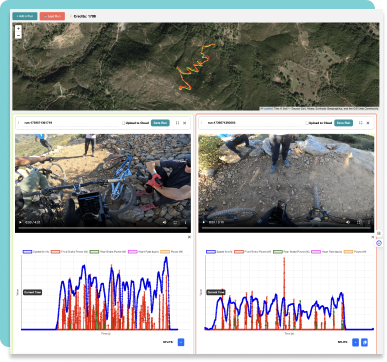The image size is (387, 362).
Task: Click Save Run in the right panel
Action: (x=343, y=123)
